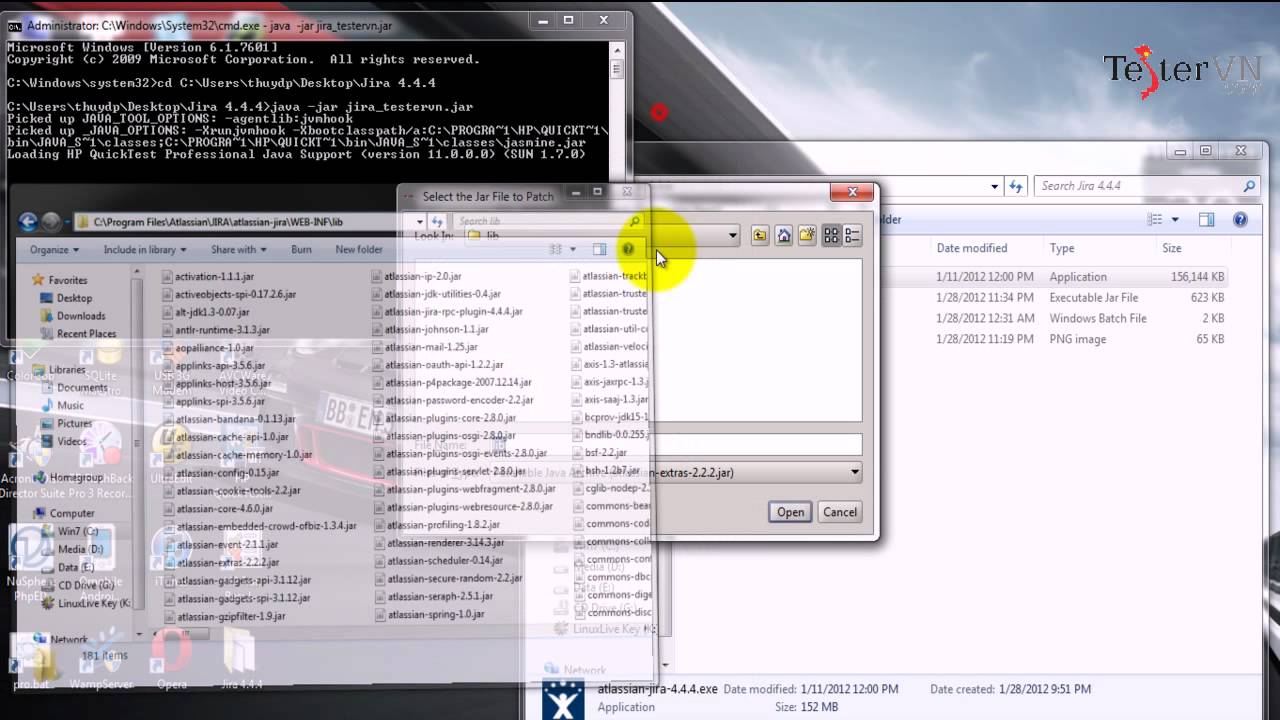Select Libraries in navigation pane
1280x720 pixels.
click(67, 370)
